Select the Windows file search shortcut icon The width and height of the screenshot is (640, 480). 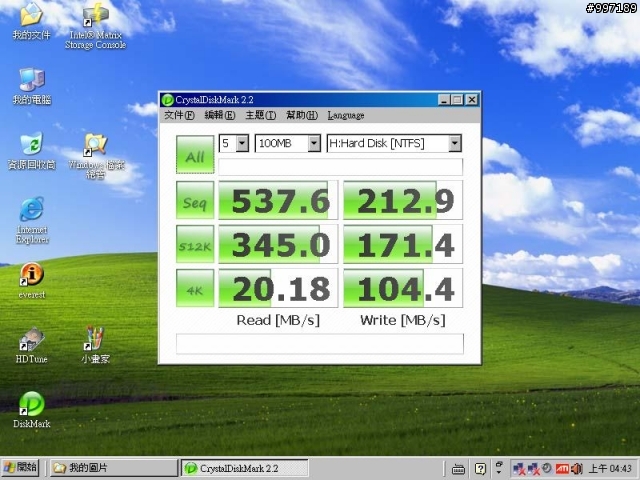click(96, 155)
